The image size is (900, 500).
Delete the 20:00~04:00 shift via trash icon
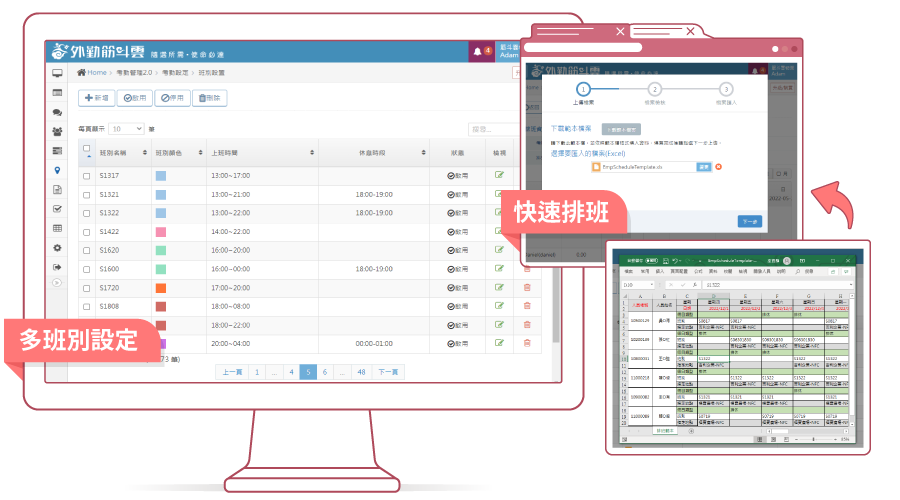pyautogui.click(x=527, y=343)
